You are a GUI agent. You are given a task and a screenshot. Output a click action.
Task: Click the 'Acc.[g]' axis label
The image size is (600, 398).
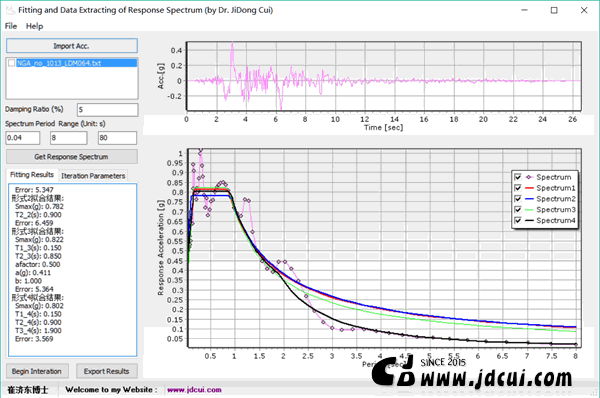[161, 77]
